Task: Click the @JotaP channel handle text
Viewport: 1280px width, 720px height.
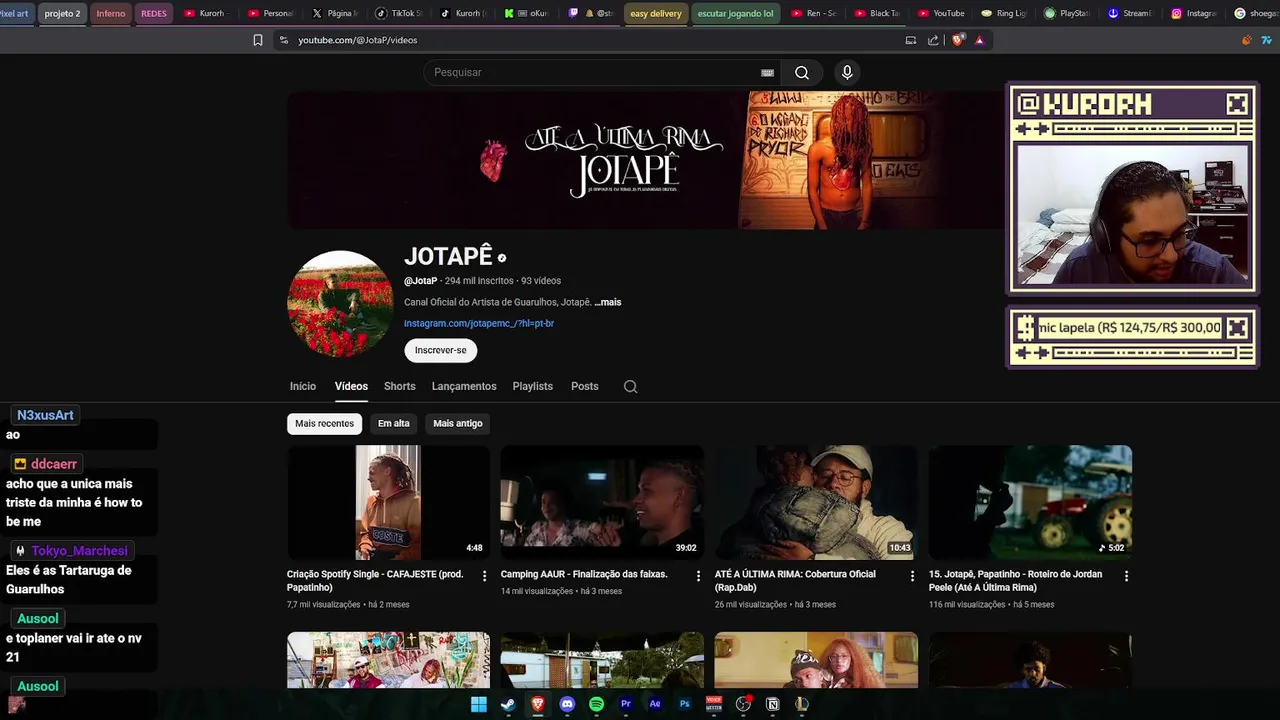Action: point(421,281)
